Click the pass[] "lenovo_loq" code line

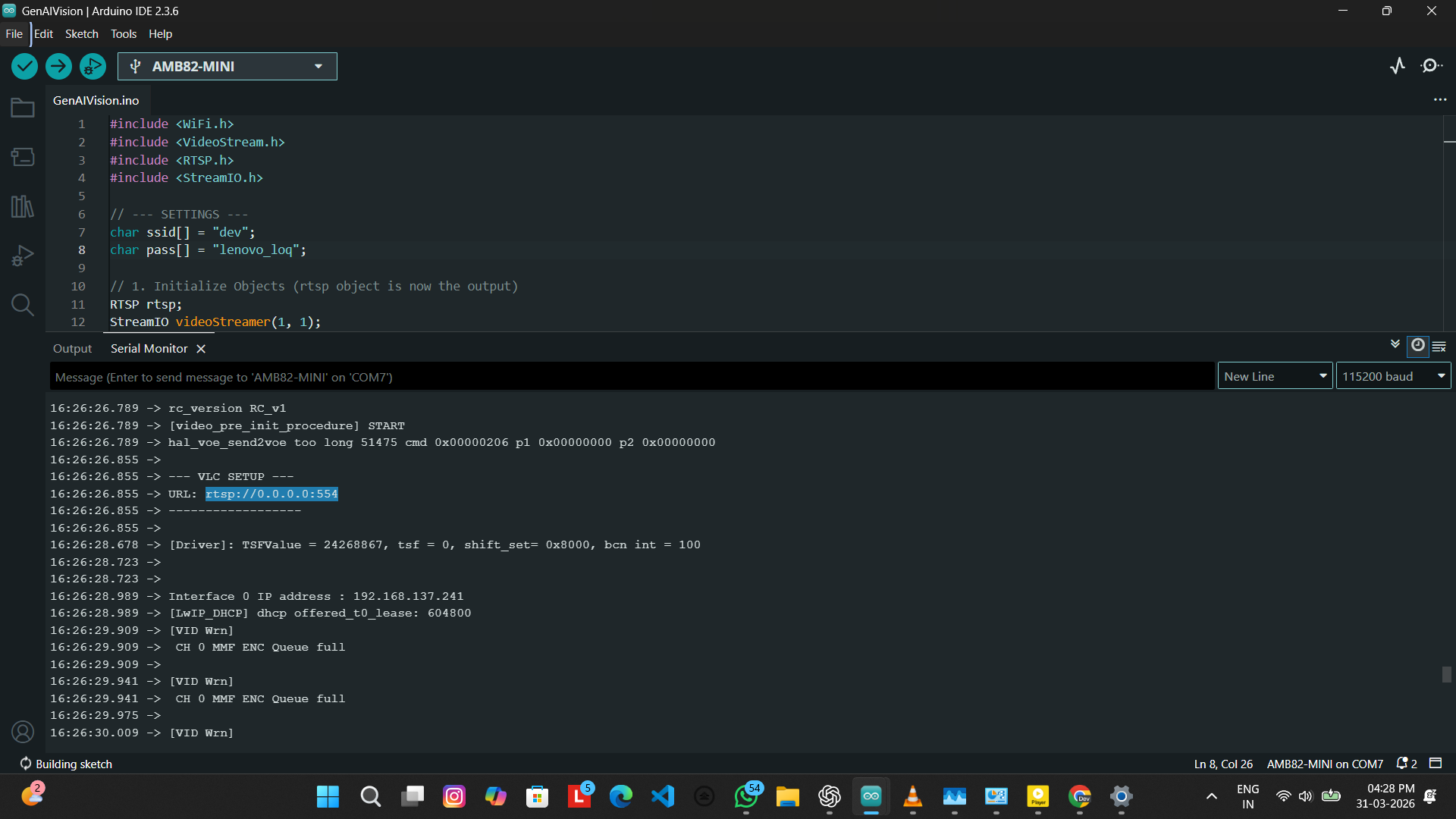tap(209, 250)
